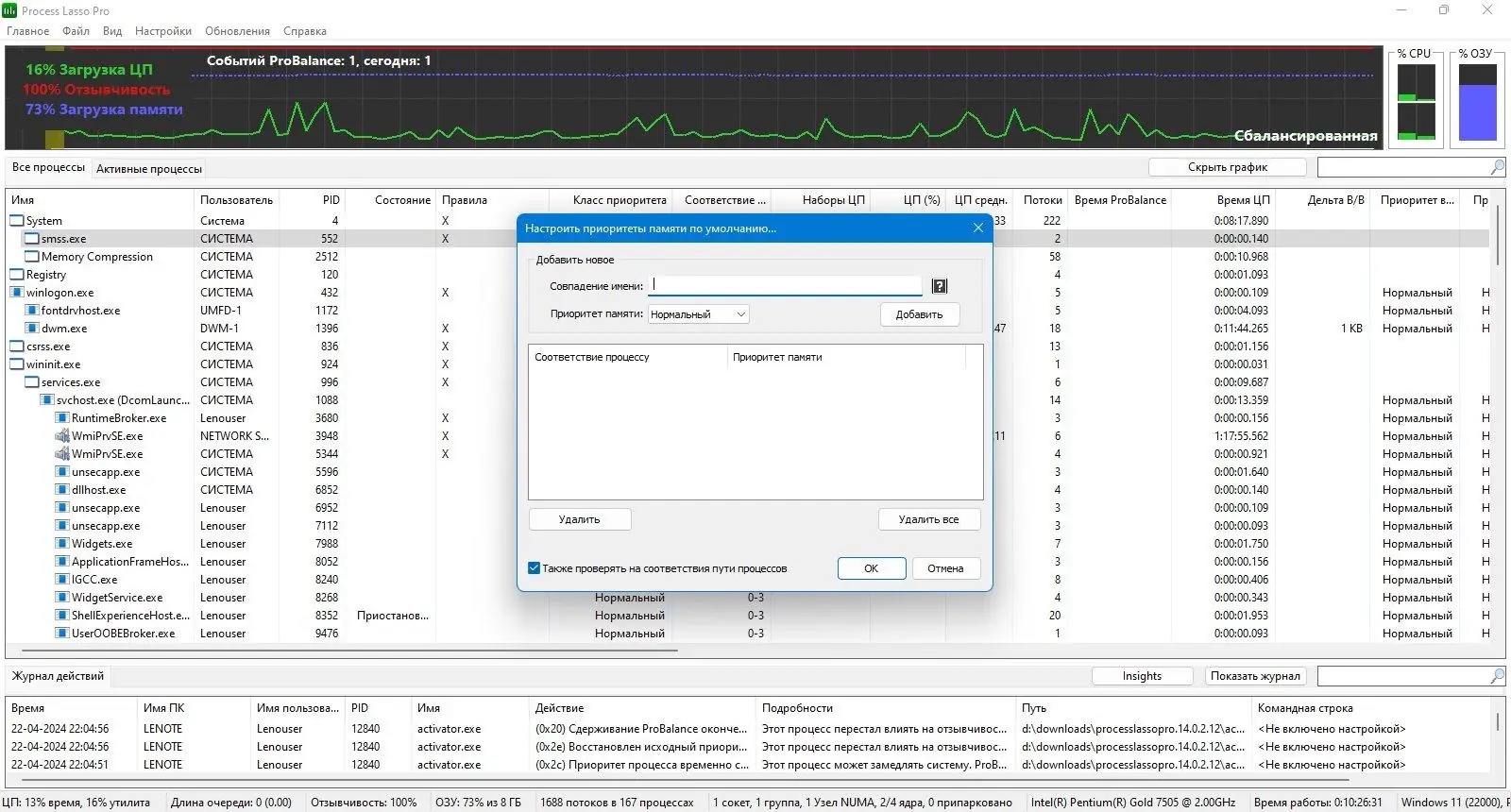
Task: Click the csrss.exe process icon
Action: coord(17,347)
